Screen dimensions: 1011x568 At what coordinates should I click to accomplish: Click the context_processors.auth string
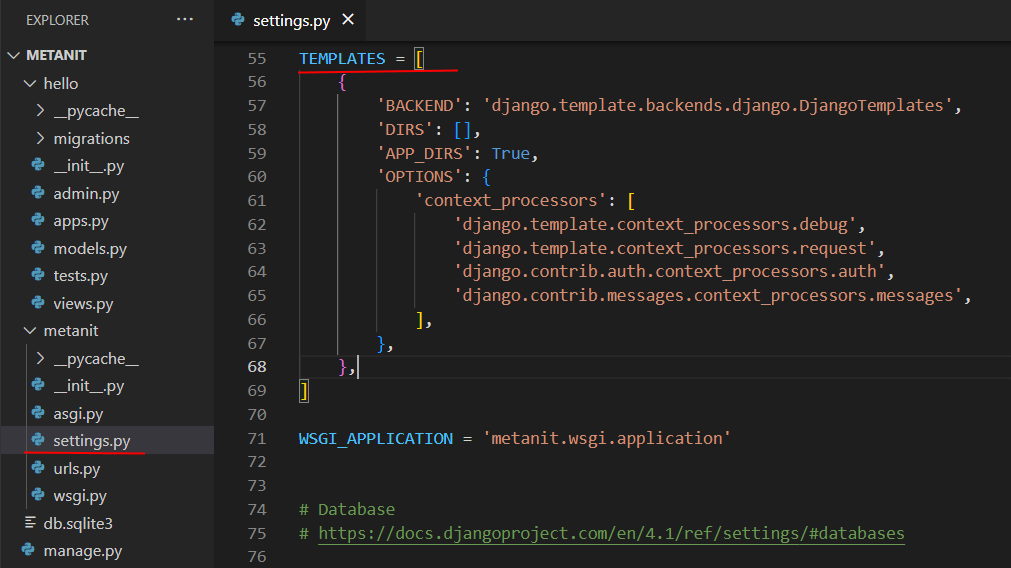pyautogui.click(x=669, y=271)
